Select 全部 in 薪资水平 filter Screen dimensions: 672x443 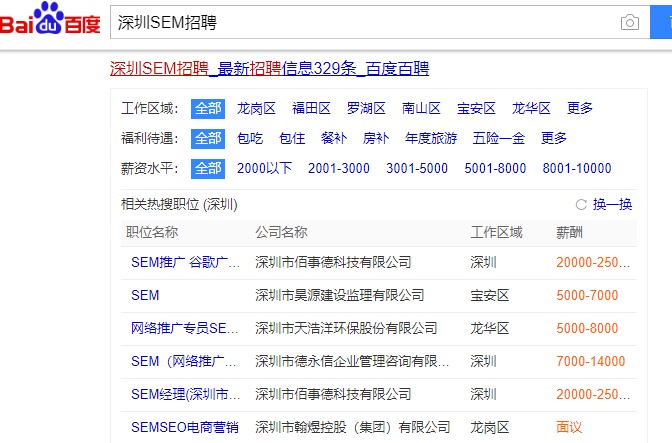(x=208, y=169)
